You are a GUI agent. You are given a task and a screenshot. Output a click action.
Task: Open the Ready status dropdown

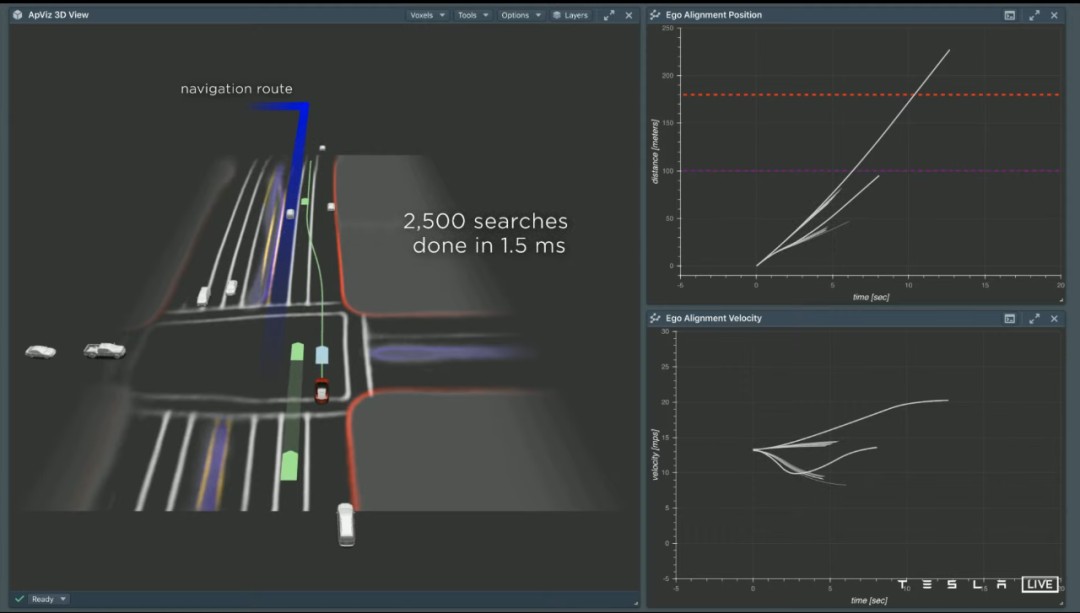point(48,599)
